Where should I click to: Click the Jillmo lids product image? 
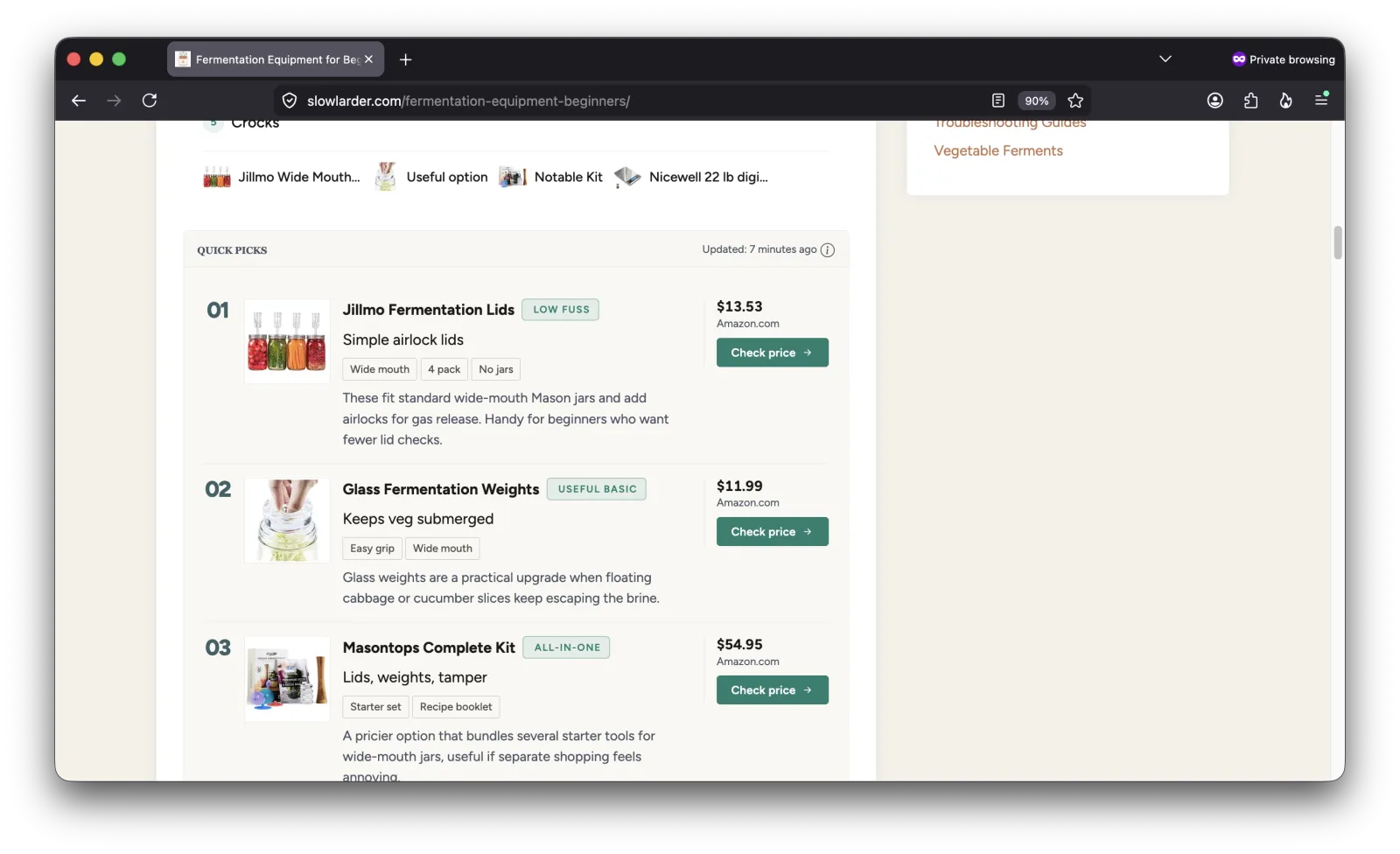click(287, 341)
